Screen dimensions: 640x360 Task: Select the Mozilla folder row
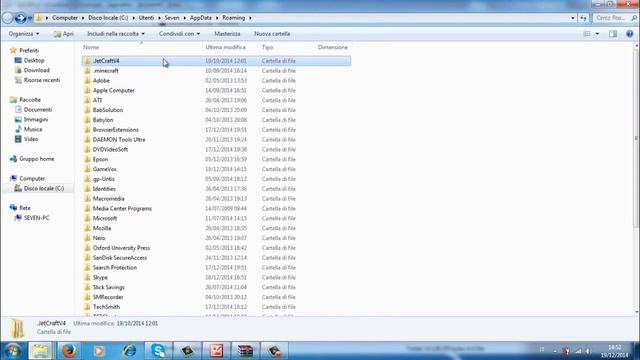click(216, 228)
